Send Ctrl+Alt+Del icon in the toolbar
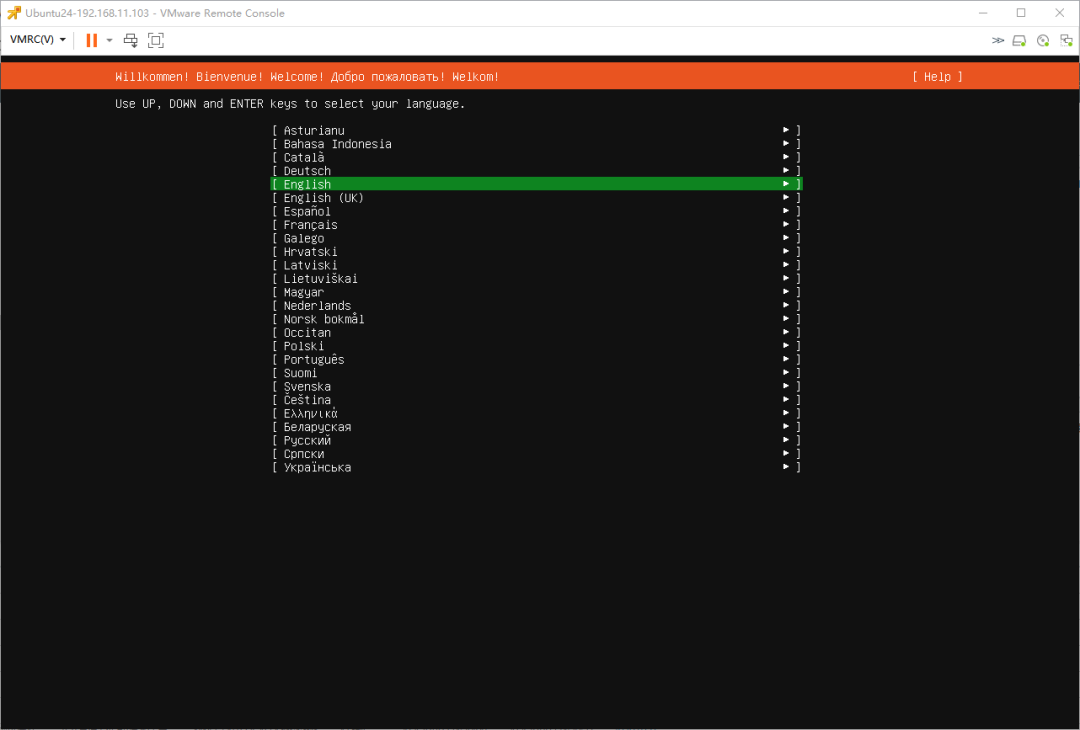This screenshot has width=1080, height=730. [130, 40]
